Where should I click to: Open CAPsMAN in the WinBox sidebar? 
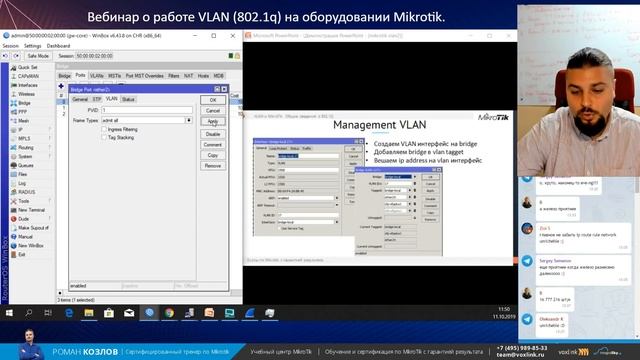pyautogui.click(x=28, y=76)
